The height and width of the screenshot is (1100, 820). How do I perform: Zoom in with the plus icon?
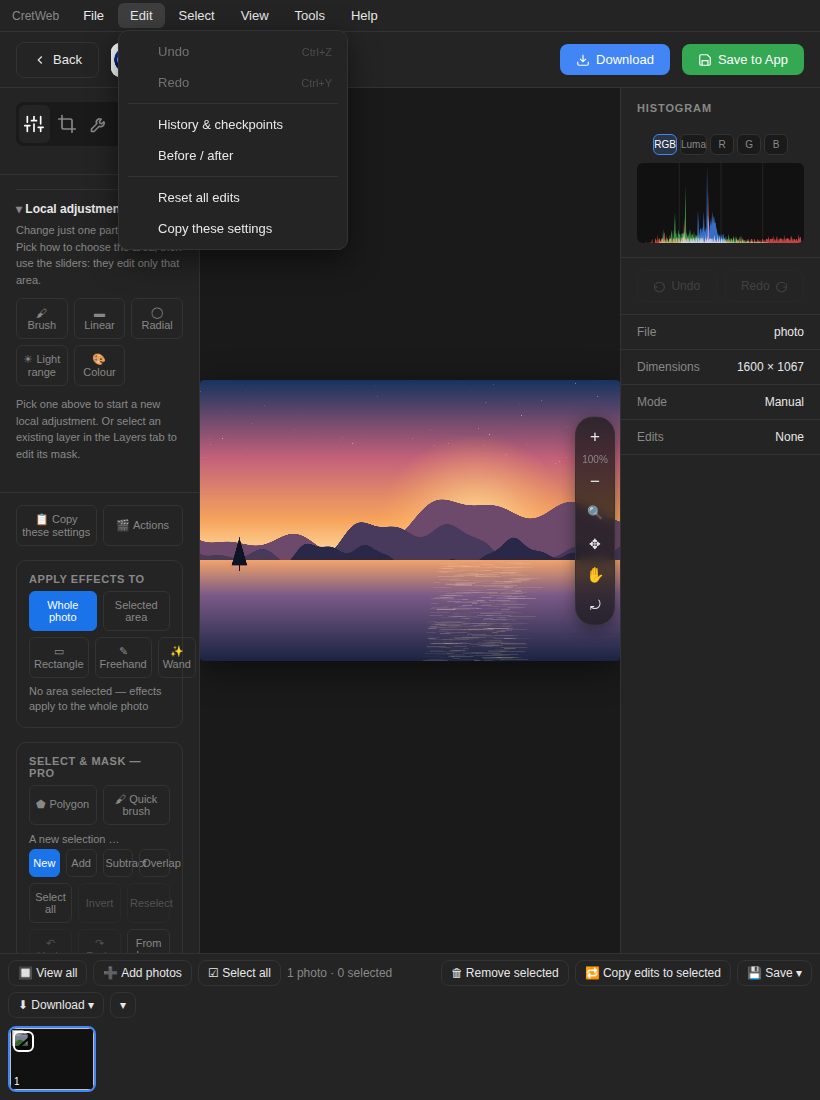click(595, 437)
